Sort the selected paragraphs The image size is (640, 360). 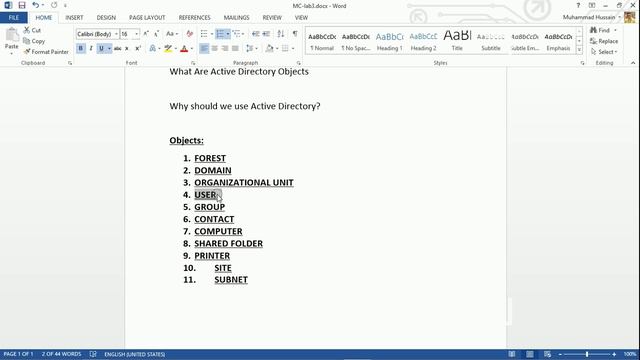click(x=280, y=34)
